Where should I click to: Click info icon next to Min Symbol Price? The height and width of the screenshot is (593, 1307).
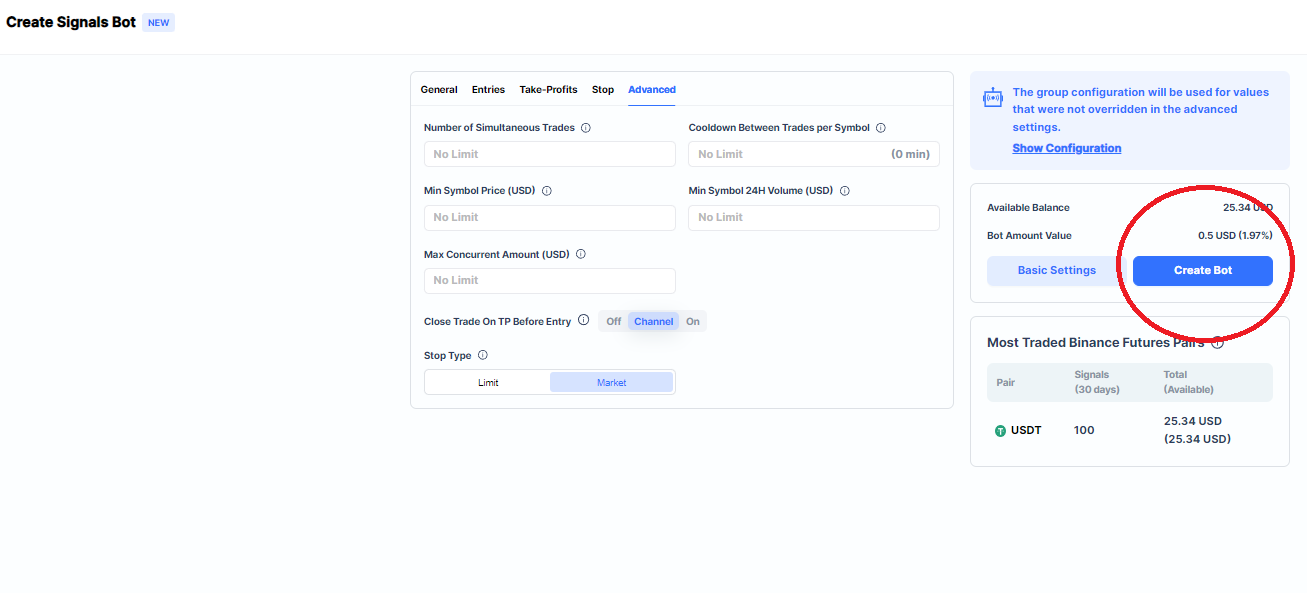547,191
